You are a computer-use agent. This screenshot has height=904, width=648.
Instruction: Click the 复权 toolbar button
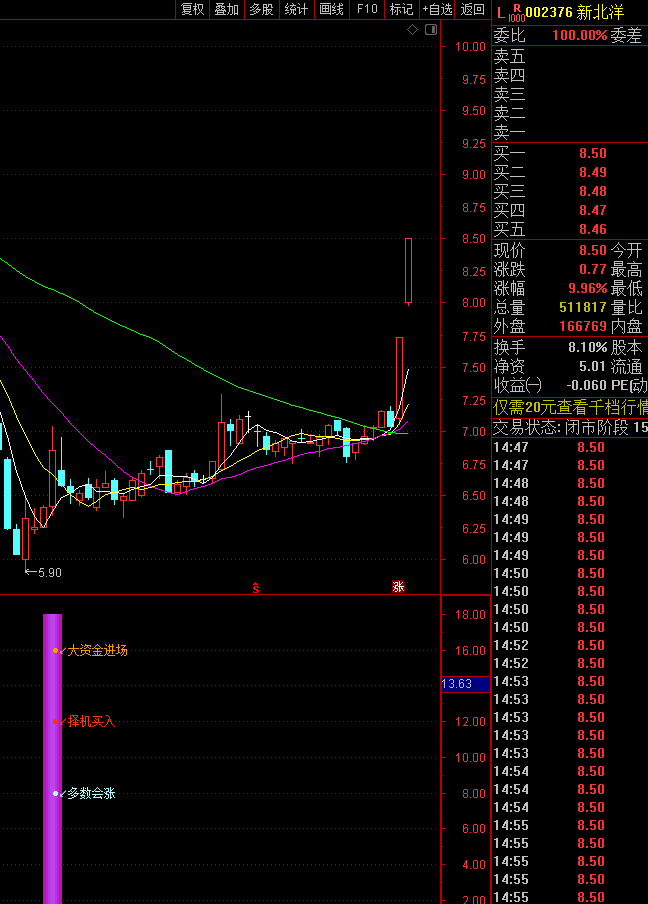tap(193, 9)
